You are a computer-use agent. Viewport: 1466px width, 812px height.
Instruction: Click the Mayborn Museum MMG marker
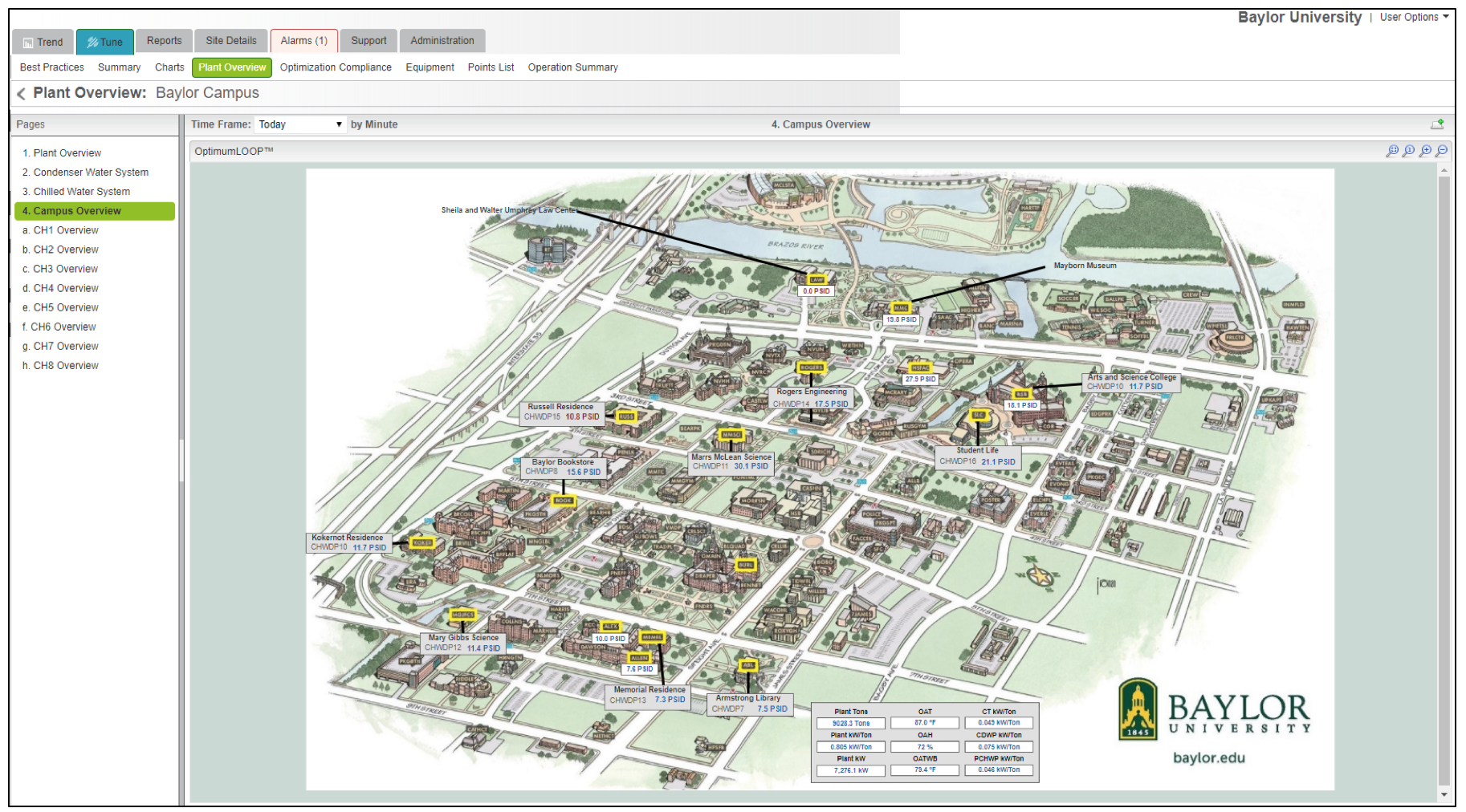pos(902,307)
